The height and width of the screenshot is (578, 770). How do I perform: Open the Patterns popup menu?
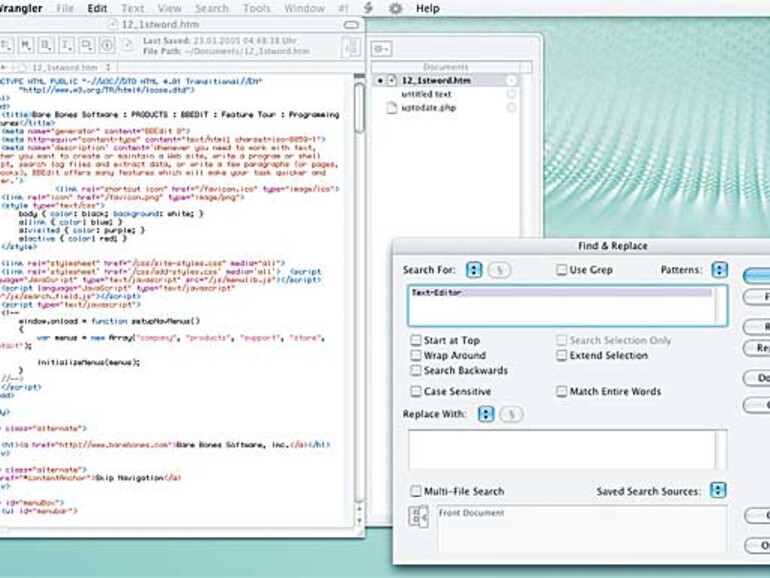point(719,270)
